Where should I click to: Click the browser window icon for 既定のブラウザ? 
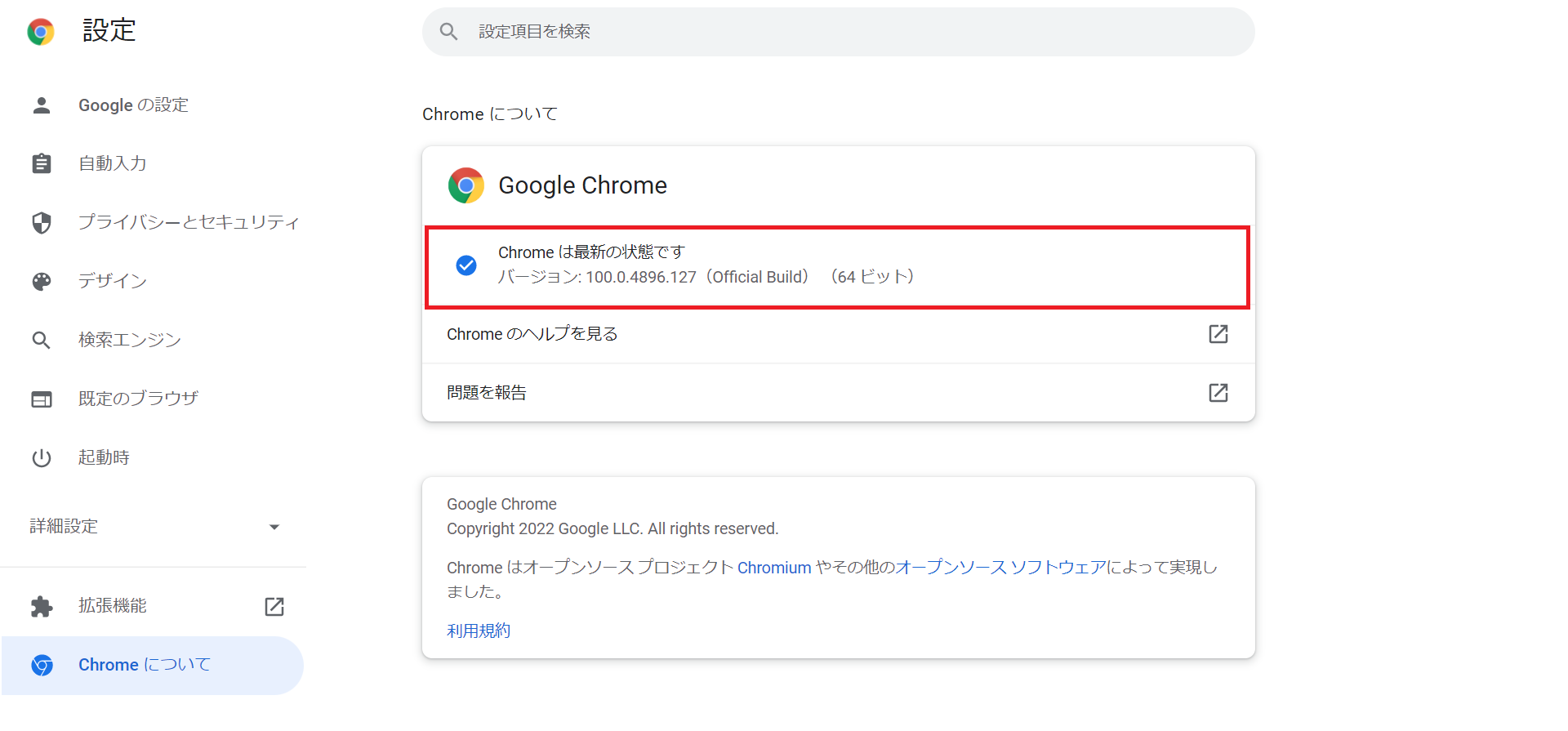point(42,399)
